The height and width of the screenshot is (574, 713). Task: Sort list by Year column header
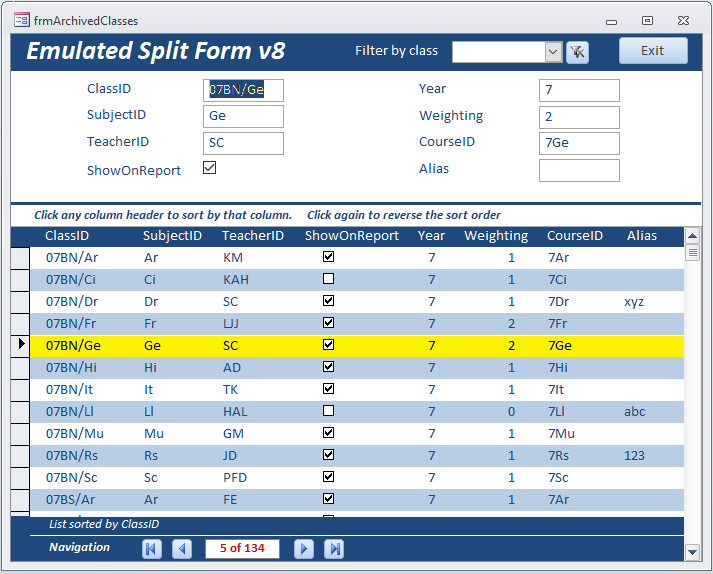(x=431, y=236)
